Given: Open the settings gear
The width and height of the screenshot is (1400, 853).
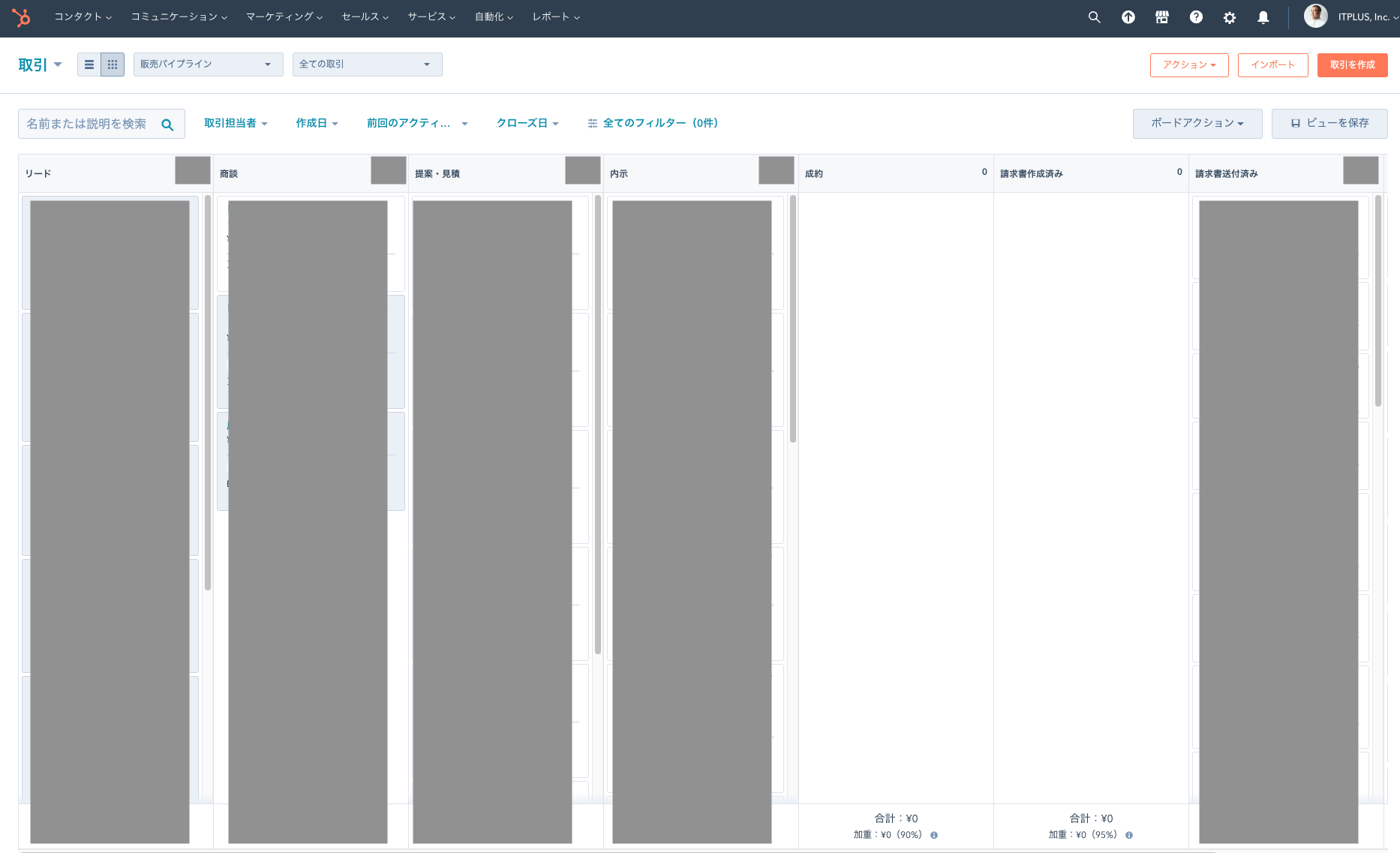Looking at the screenshot, I should 1230,17.
